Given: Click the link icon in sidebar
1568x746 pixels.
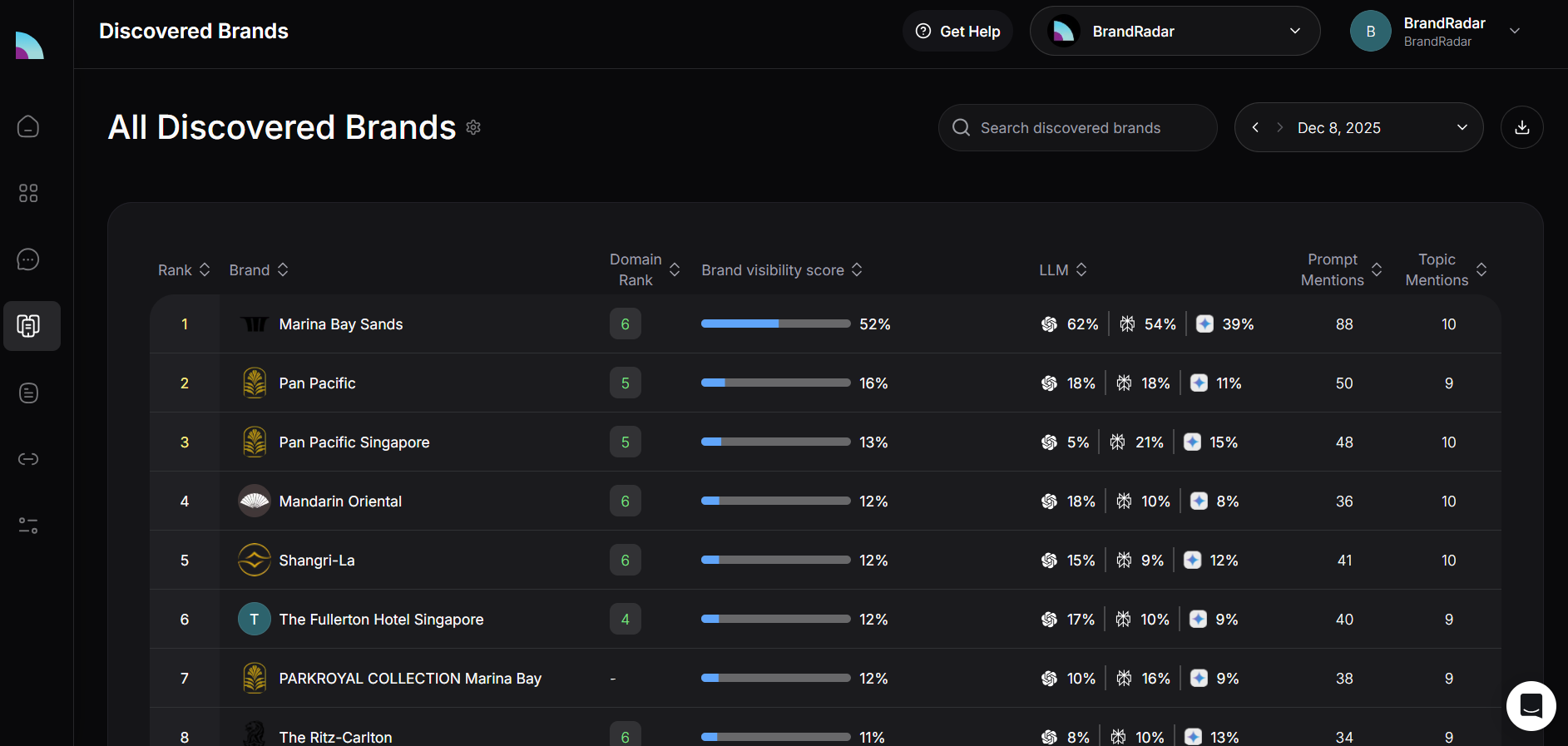Looking at the screenshot, I should click(x=28, y=459).
